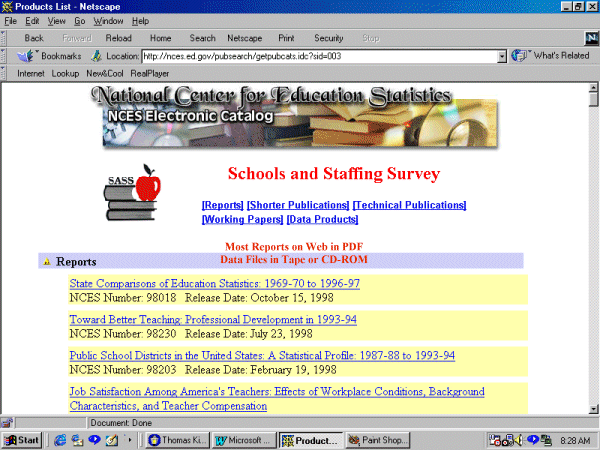Click the Netscape N logo icon

(x=590, y=38)
